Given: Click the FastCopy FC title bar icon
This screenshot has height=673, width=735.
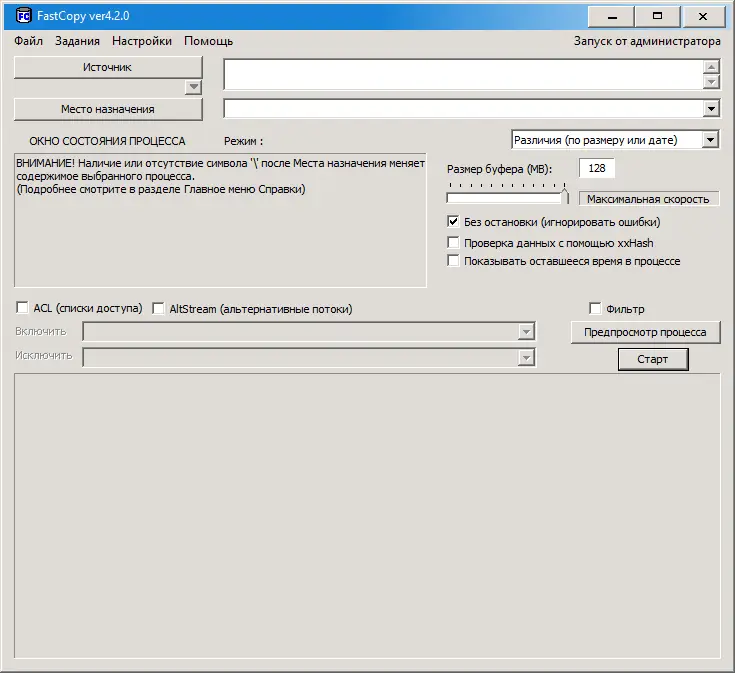Looking at the screenshot, I should (x=23, y=16).
